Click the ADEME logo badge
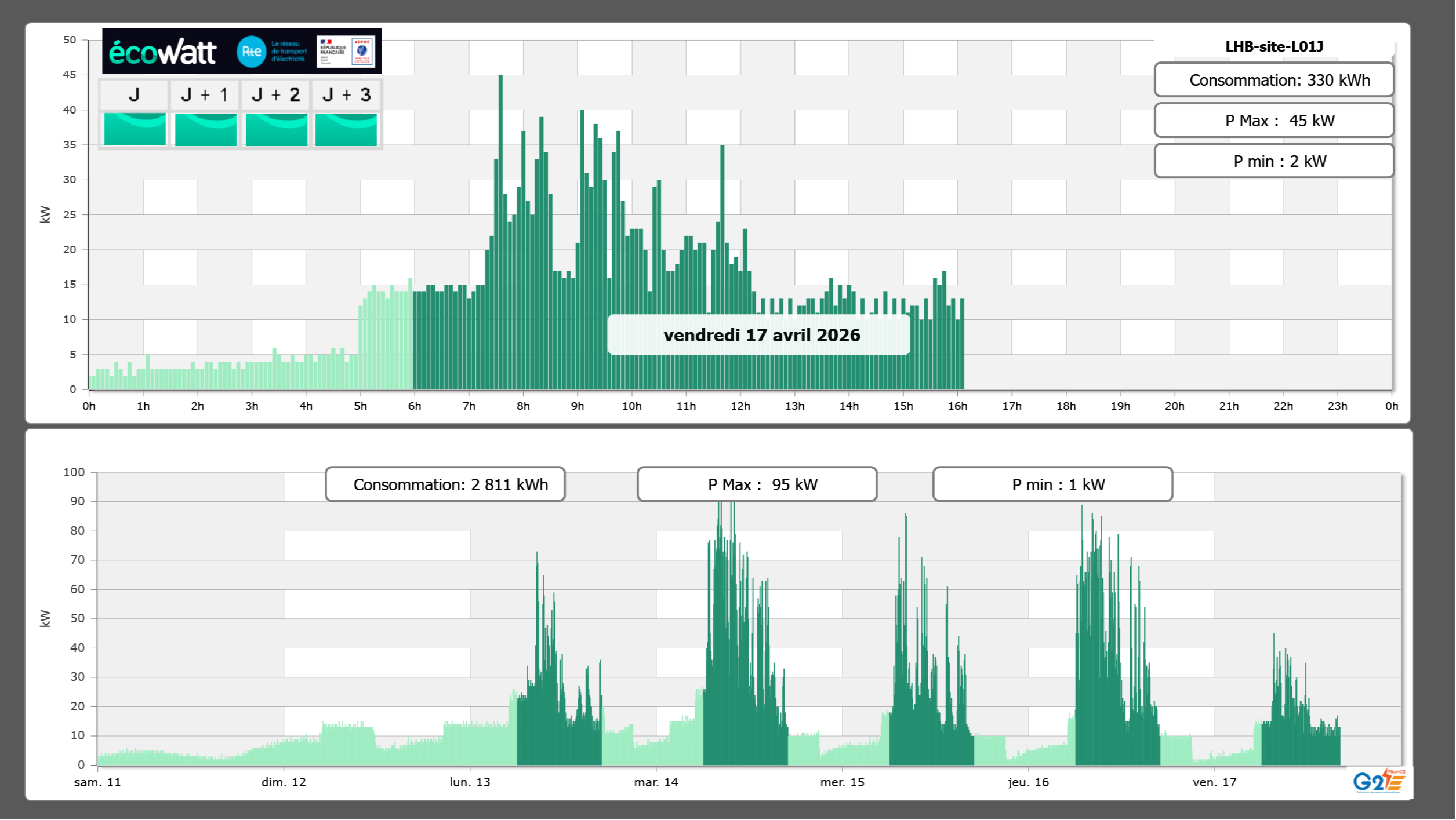The width and height of the screenshot is (1456, 820). pos(362,52)
